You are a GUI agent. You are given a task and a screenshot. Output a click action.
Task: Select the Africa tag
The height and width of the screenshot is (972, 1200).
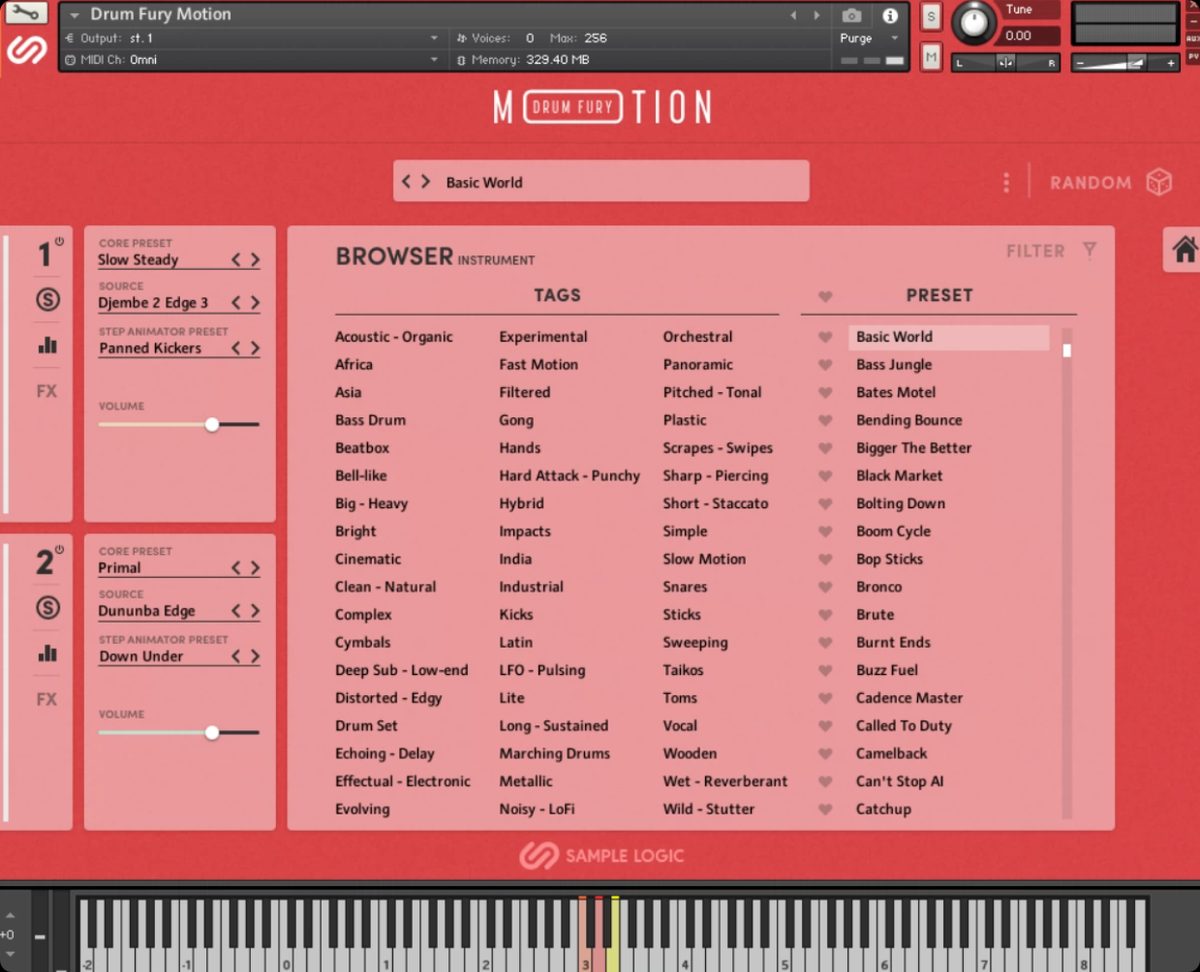354,365
